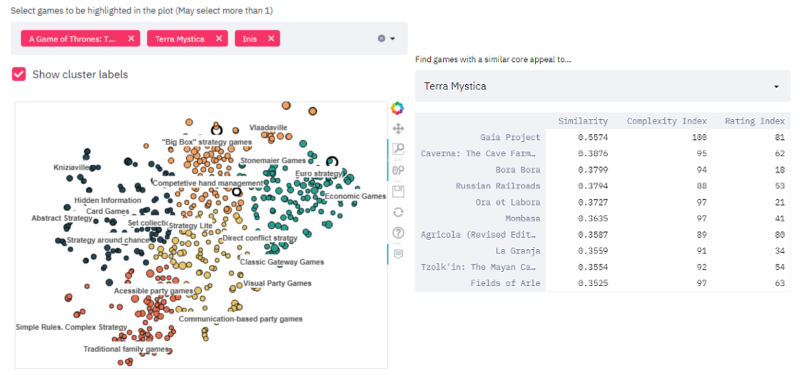Remove the Terra Mystica tag
The width and height of the screenshot is (800, 375).
219,38
